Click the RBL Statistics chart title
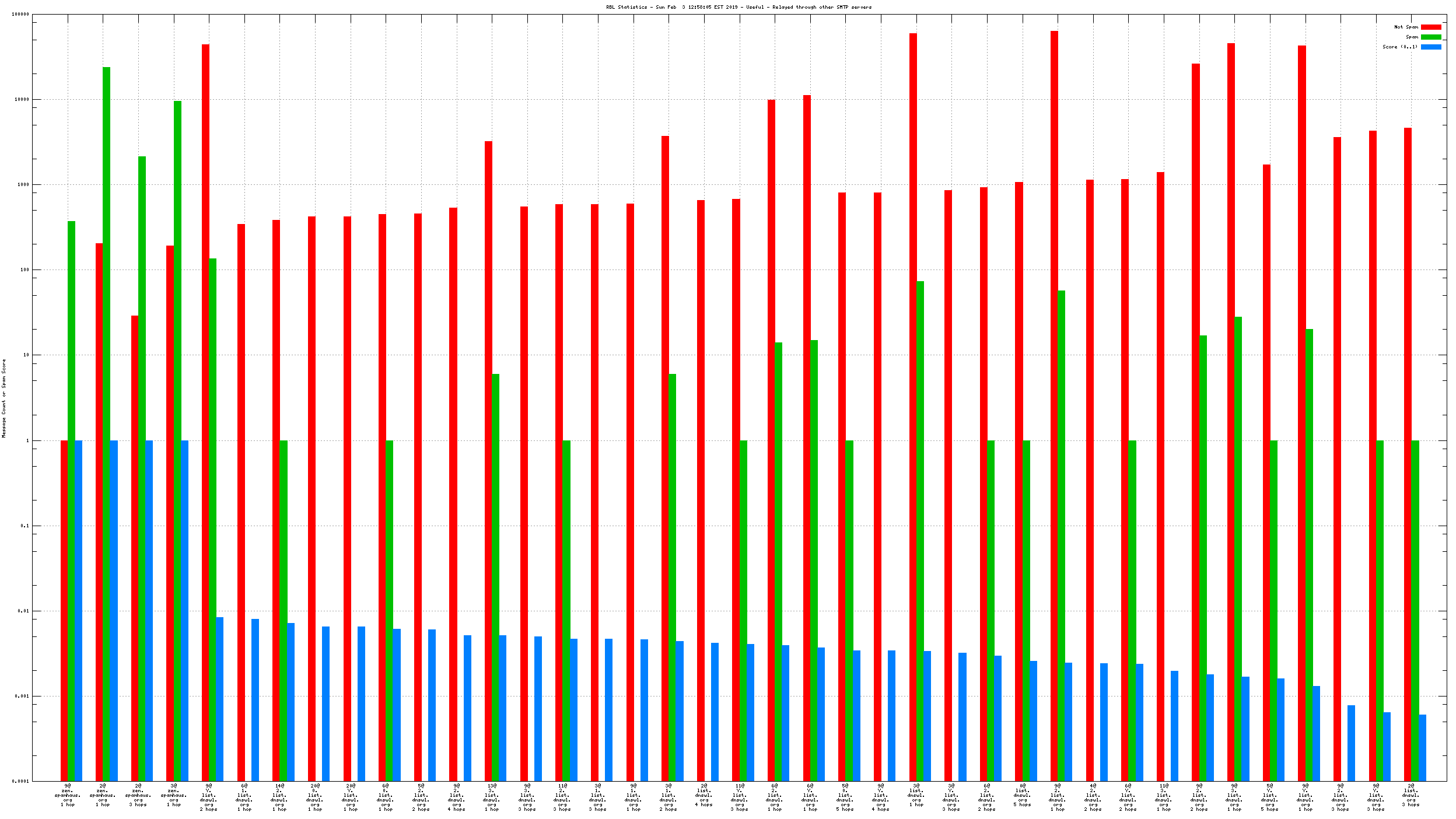The width and height of the screenshot is (1456, 819). coord(738,7)
